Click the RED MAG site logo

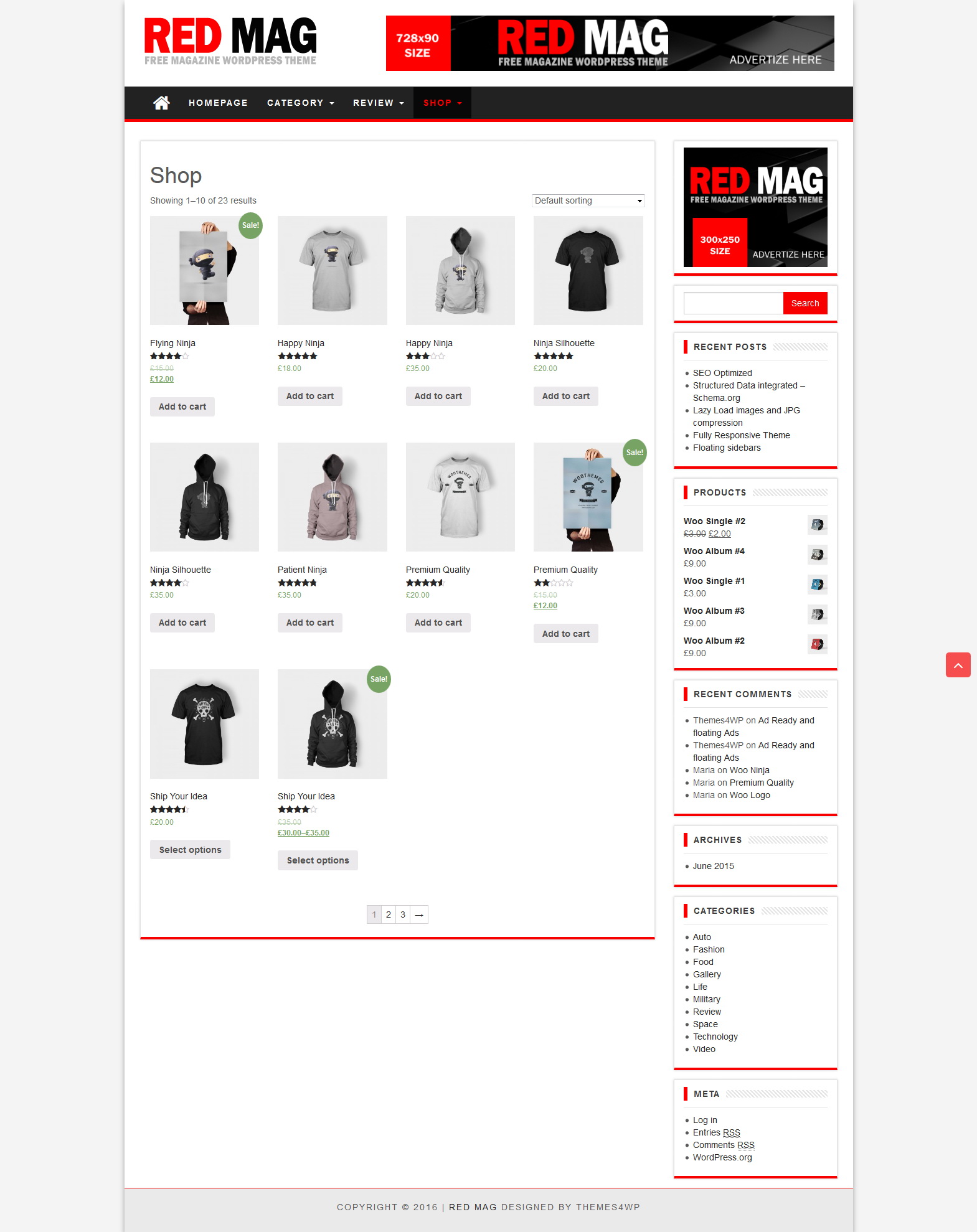(230, 41)
